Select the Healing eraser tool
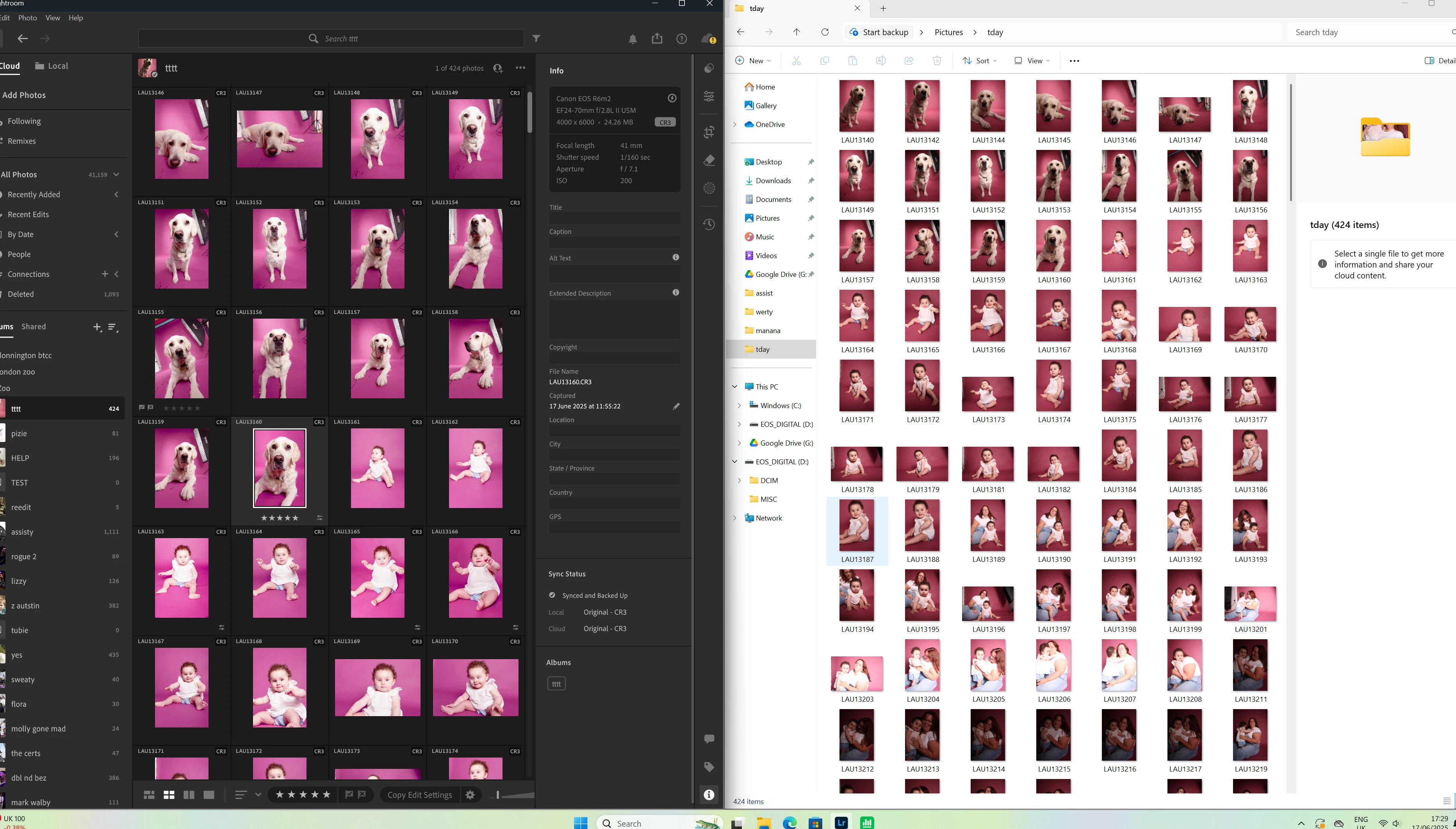 [709, 160]
